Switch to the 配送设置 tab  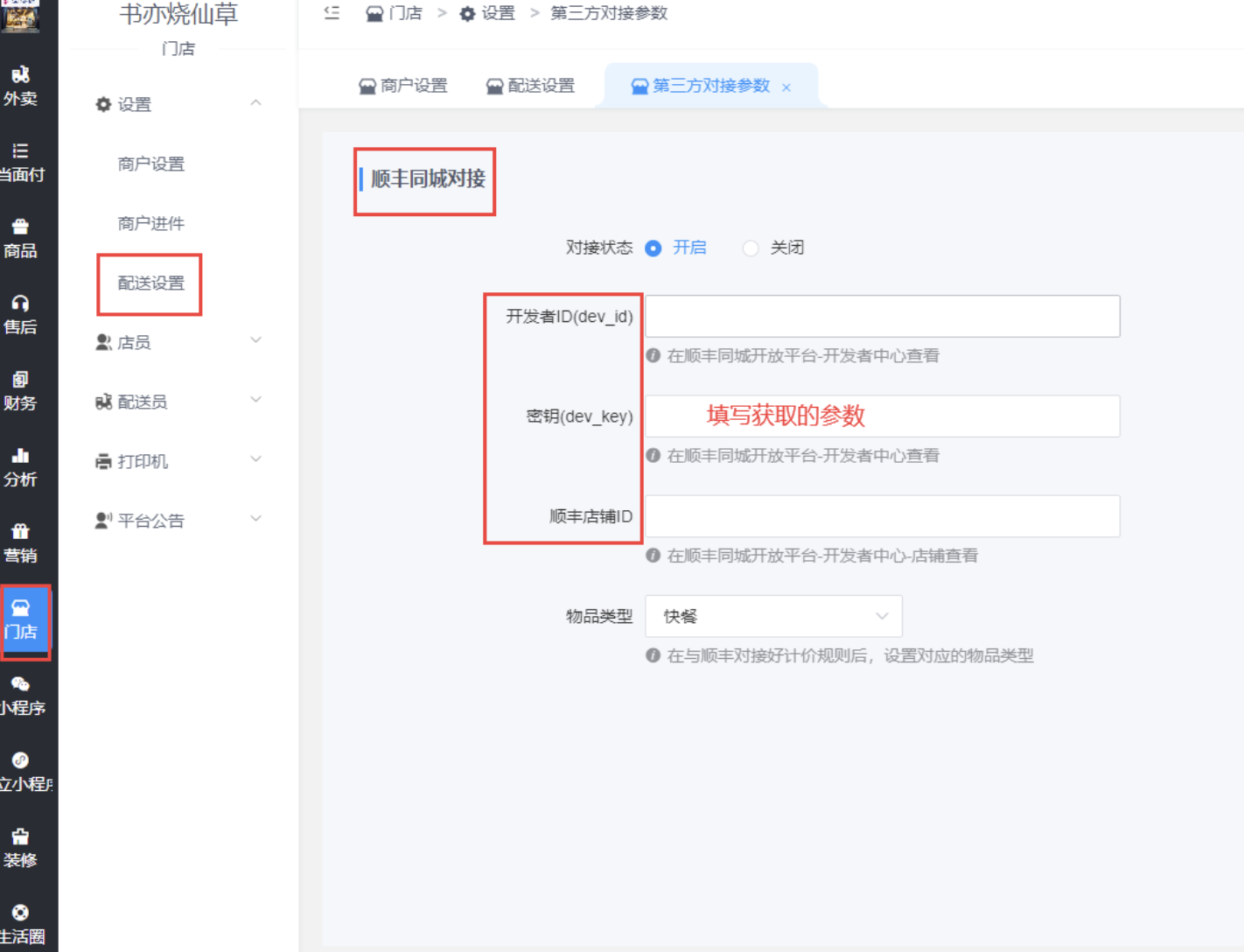click(x=531, y=86)
